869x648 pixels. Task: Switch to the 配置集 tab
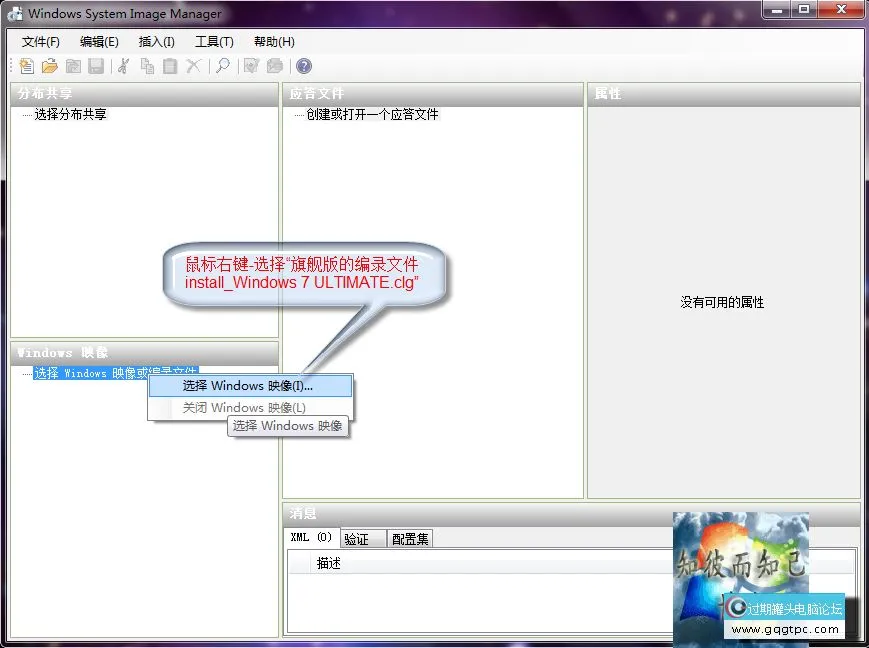point(410,537)
